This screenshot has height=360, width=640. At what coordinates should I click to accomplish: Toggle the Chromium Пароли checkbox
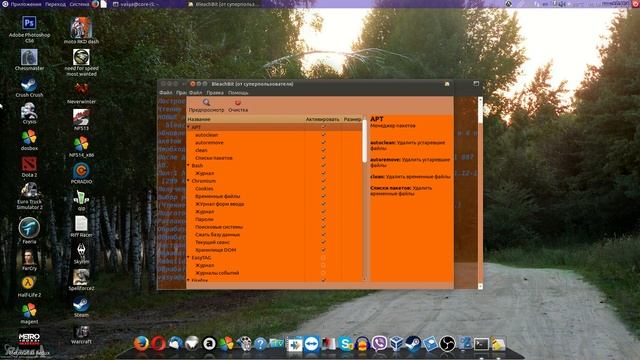pyautogui.click(x=323, y=219)
